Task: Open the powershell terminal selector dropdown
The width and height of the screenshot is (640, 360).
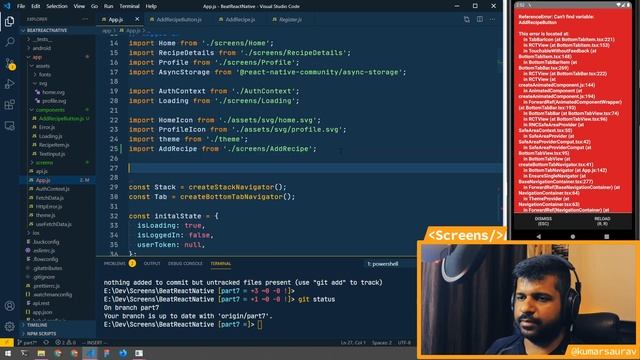Action: [x=389, y=264]
